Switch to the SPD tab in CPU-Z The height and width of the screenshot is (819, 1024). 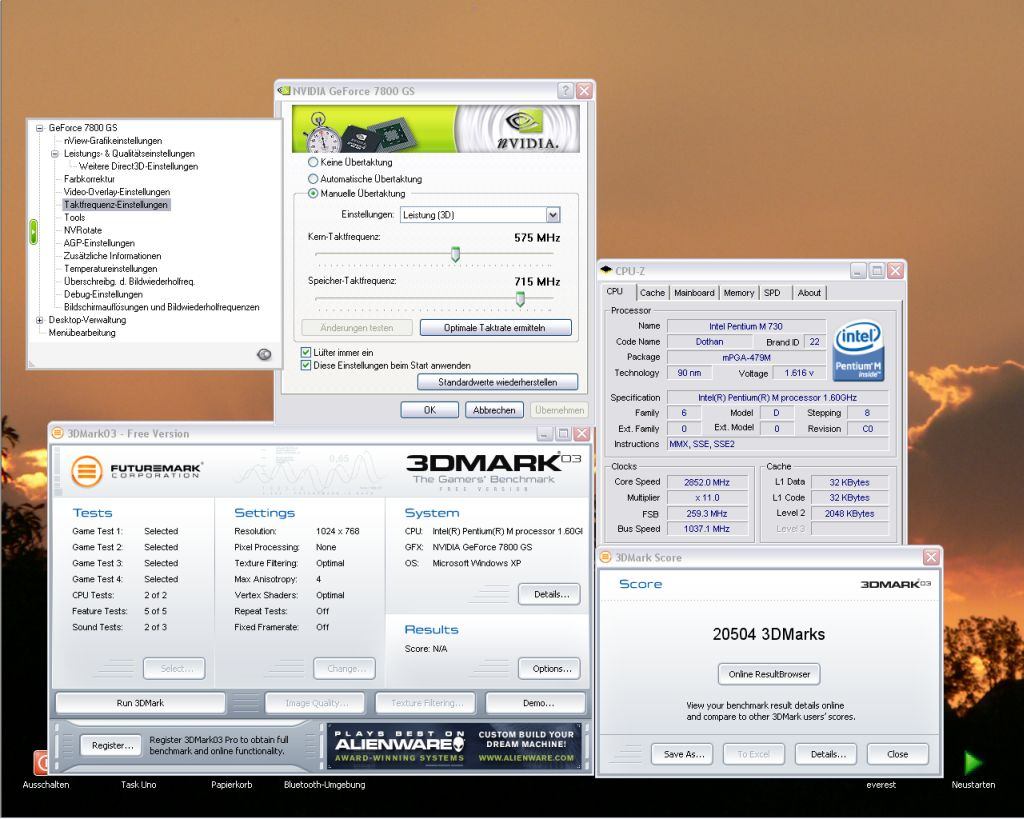(x=773, y=293)
